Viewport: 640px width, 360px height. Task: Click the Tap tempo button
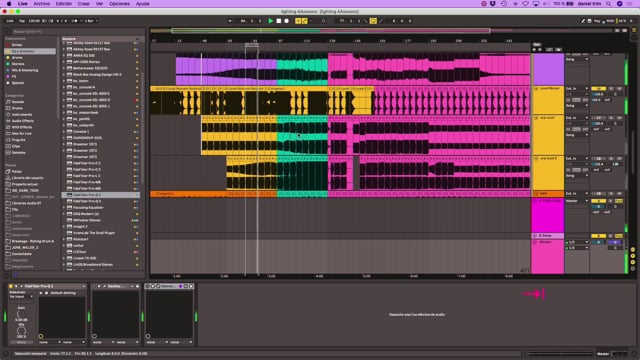[22, 21]
